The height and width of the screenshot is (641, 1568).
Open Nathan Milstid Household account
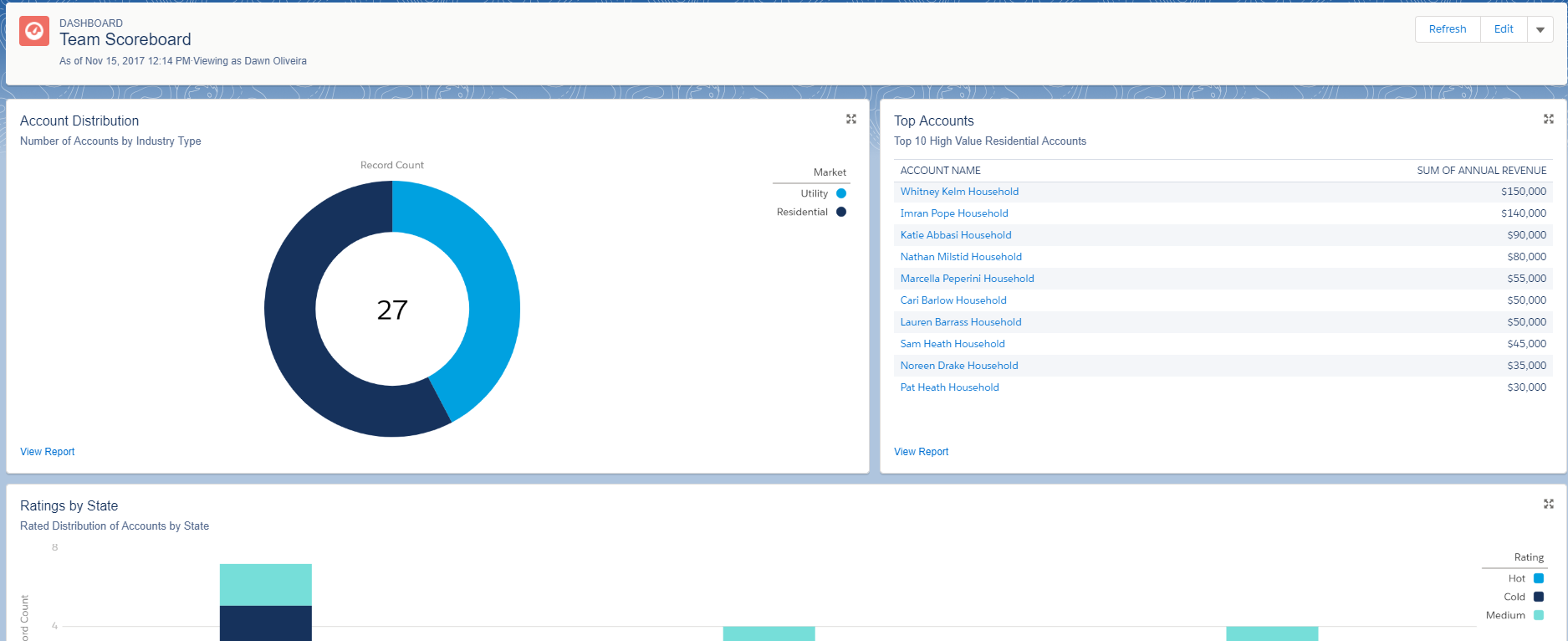[x=961, y=257]
